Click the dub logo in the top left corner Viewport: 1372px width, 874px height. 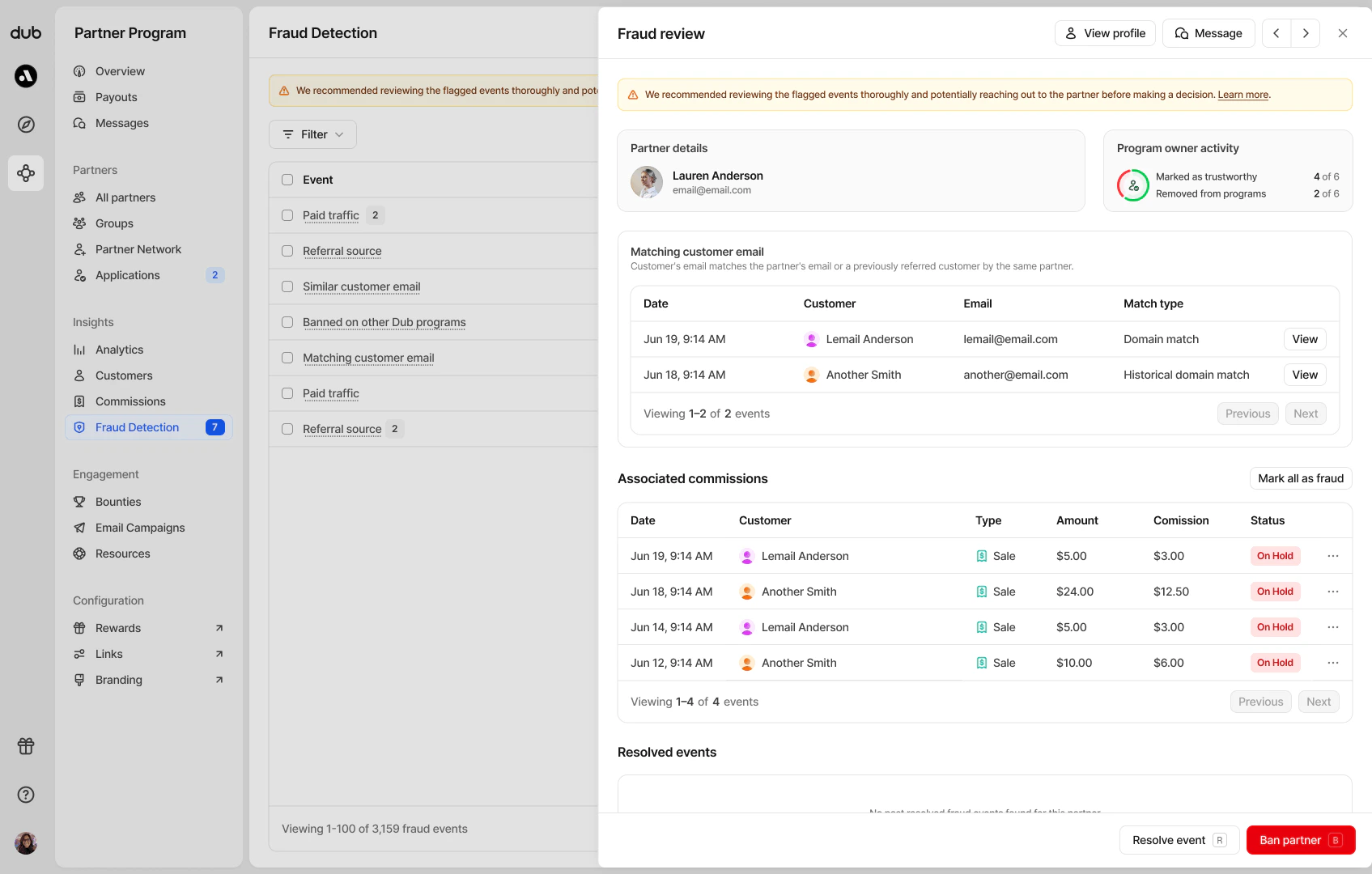tap(26, 32)
